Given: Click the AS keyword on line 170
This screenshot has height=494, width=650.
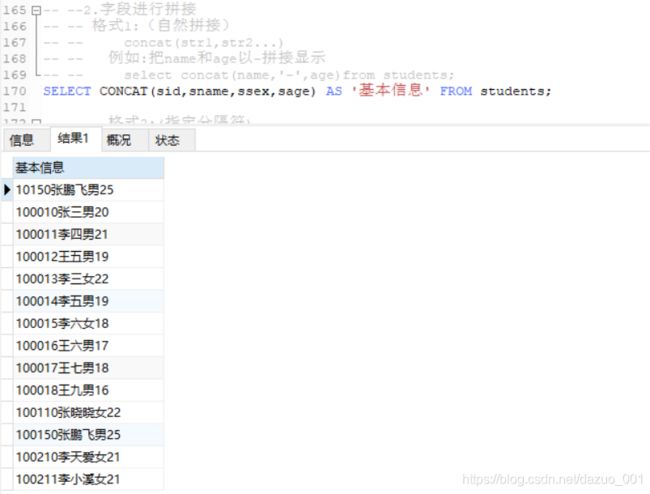Looking at the screenshot, I should click(x=334, y=91).
